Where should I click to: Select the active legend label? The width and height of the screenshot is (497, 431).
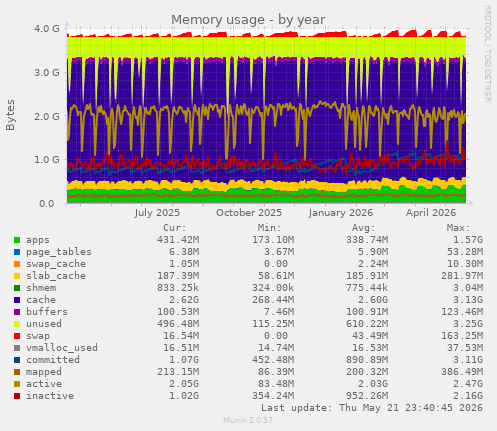click(44, 384)
